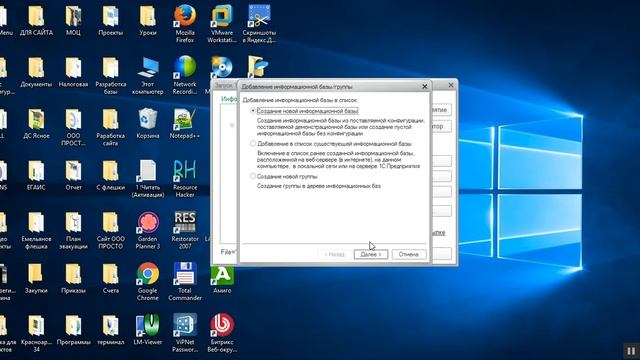Viewport: 640px width, 360px height.
Task: Open the План эвакуации folder
Action: [x=73, y=223]
